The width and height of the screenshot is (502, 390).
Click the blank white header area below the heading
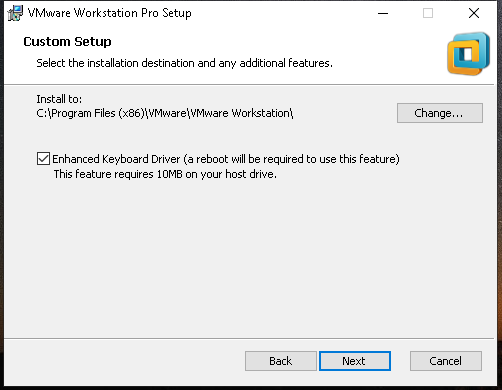(233, 77)
